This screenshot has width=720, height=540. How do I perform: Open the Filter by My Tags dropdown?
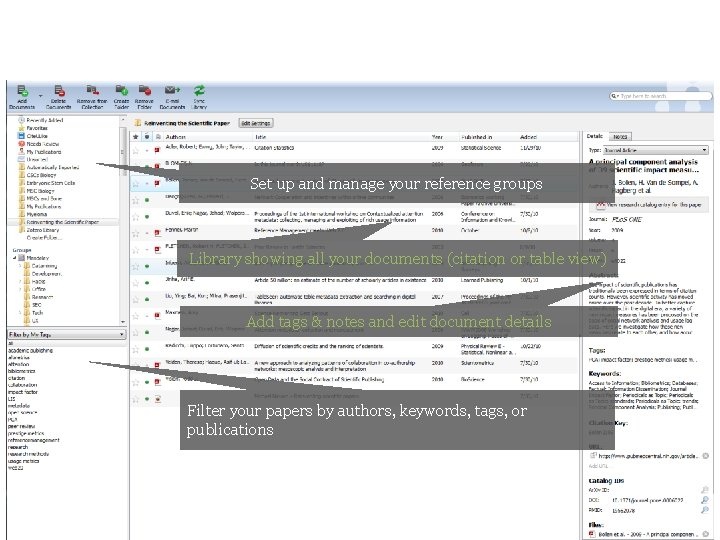[67, 335]
